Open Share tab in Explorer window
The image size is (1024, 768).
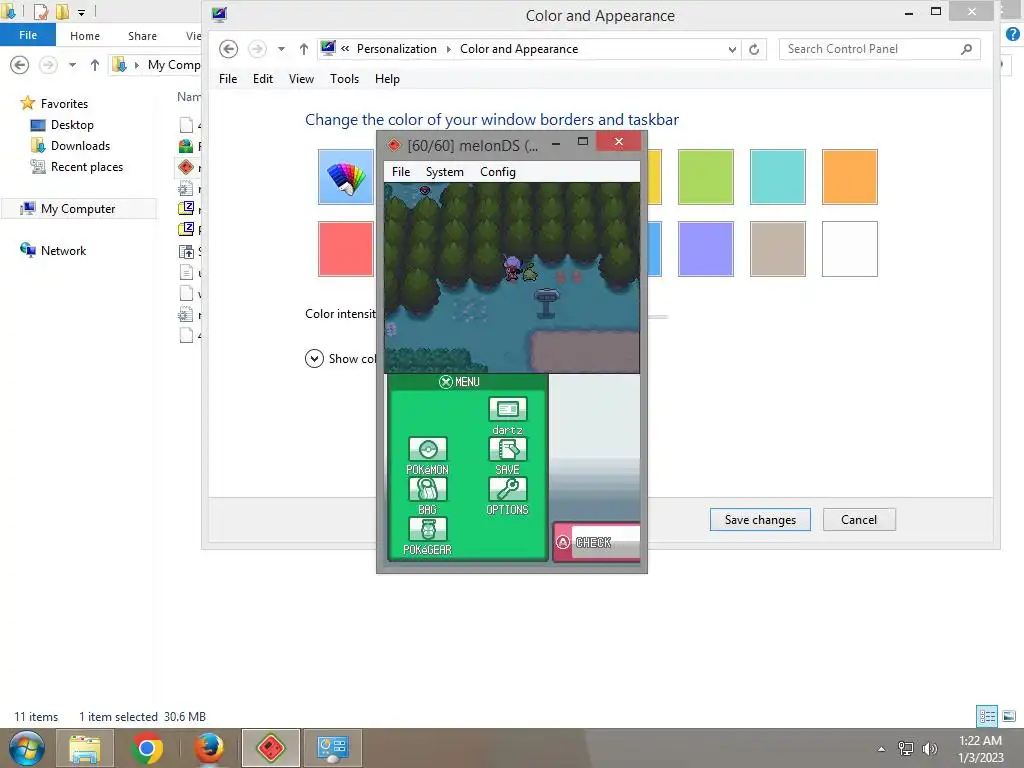142,36
